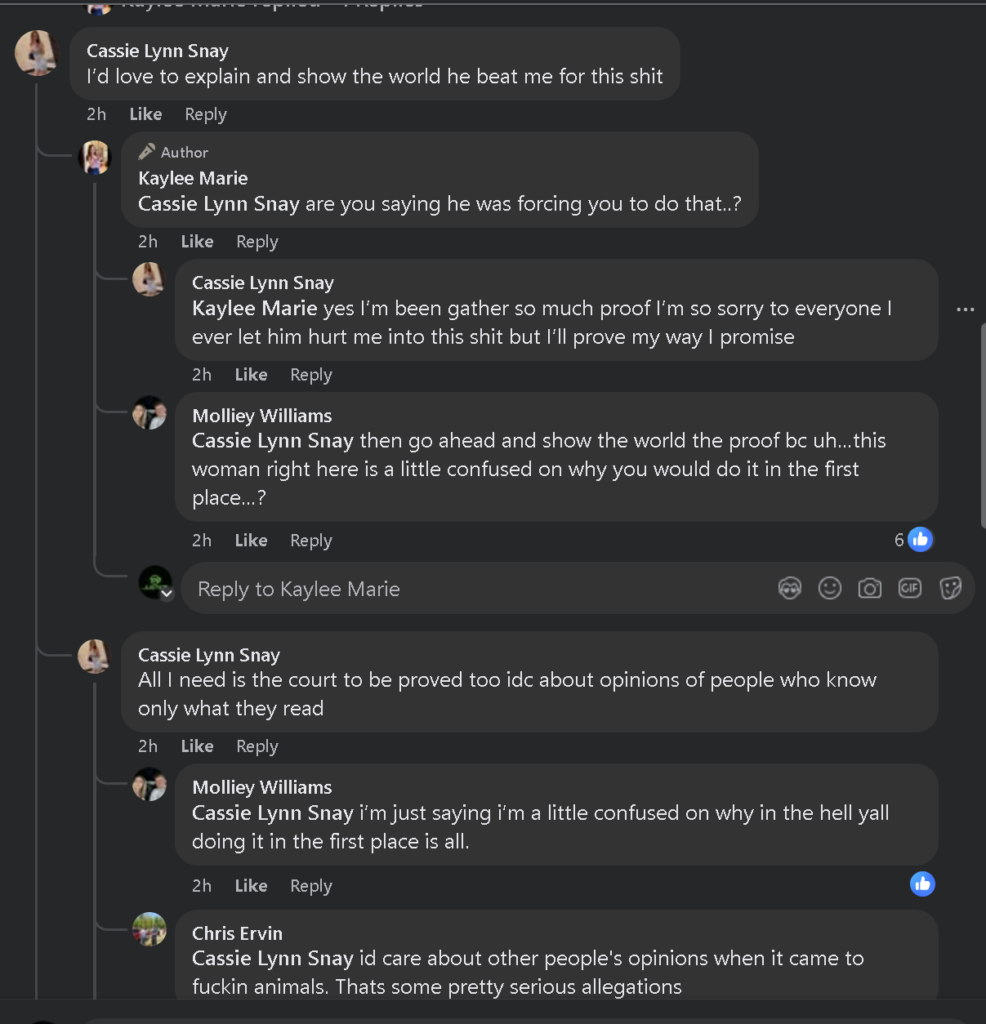This screenshot has height=1024, width=986.
Task: Open the sticker picker in reply box
Action: 950,588
